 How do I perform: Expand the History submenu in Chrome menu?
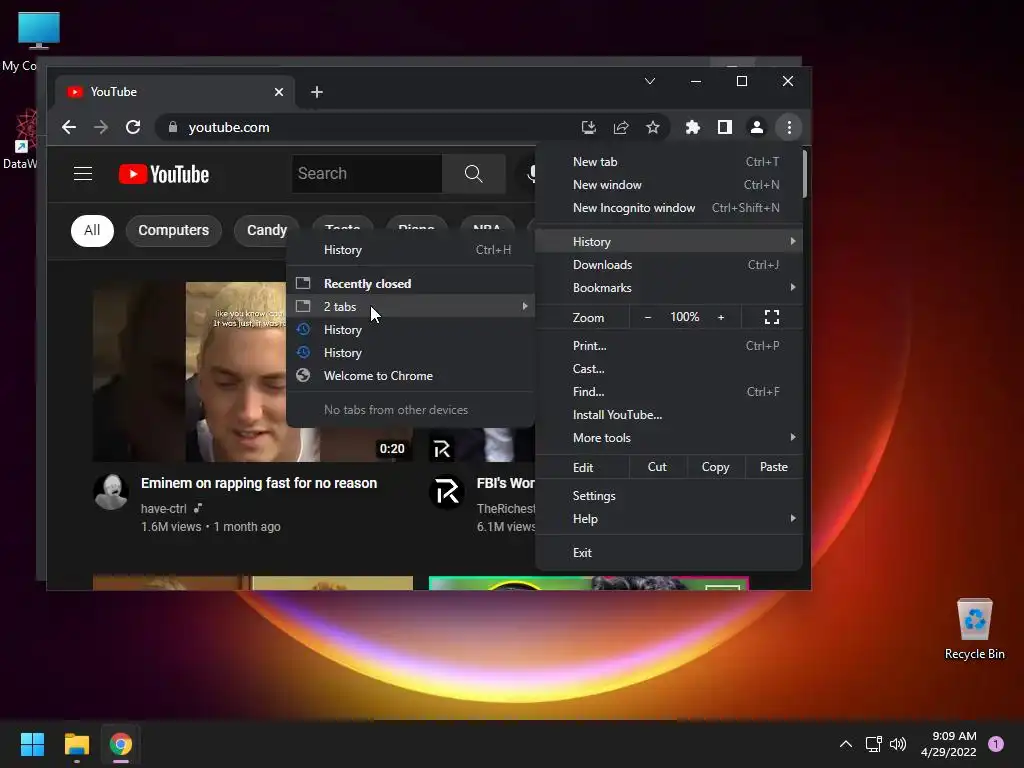669,242
